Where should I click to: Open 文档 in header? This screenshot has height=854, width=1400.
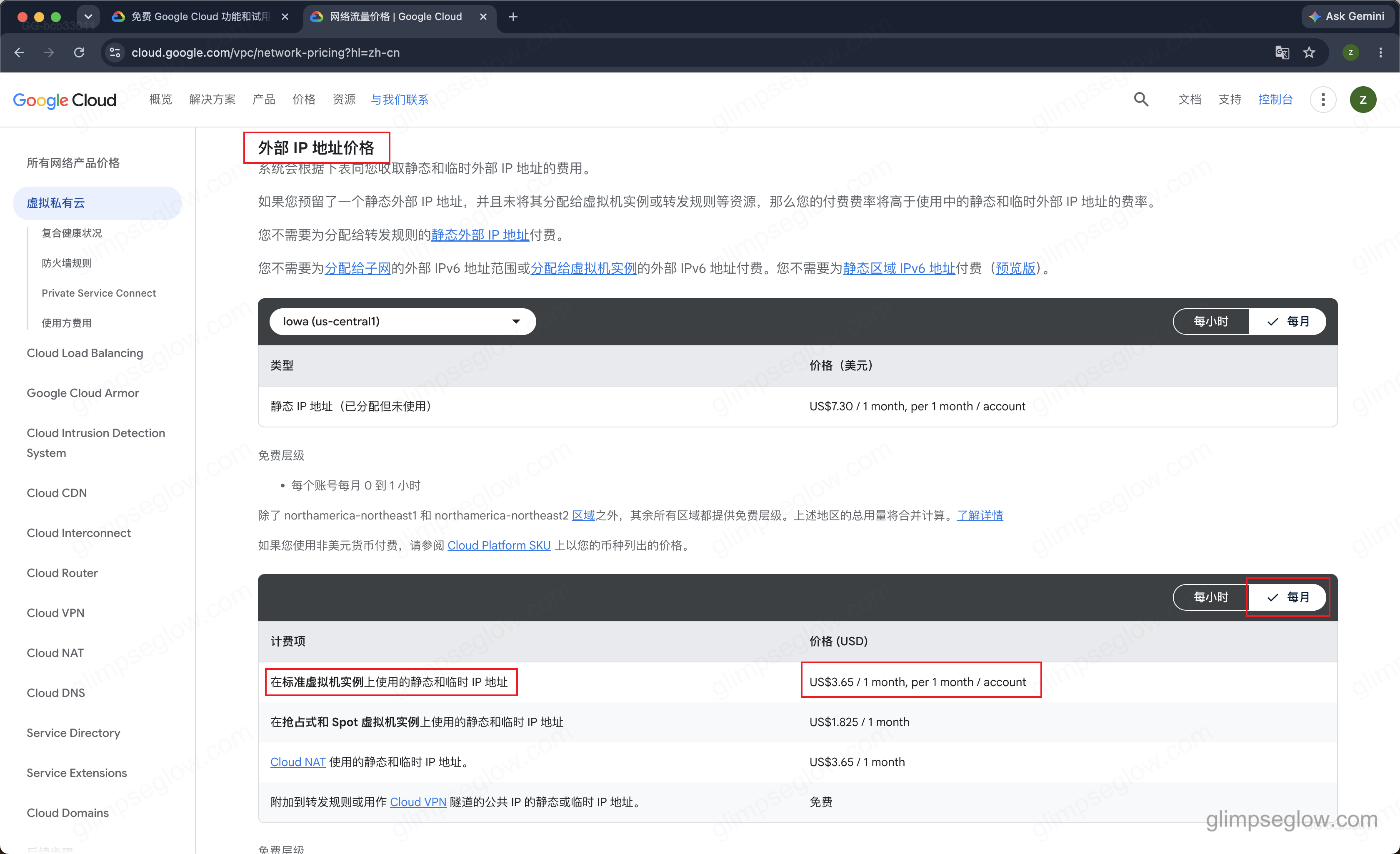1189,100
